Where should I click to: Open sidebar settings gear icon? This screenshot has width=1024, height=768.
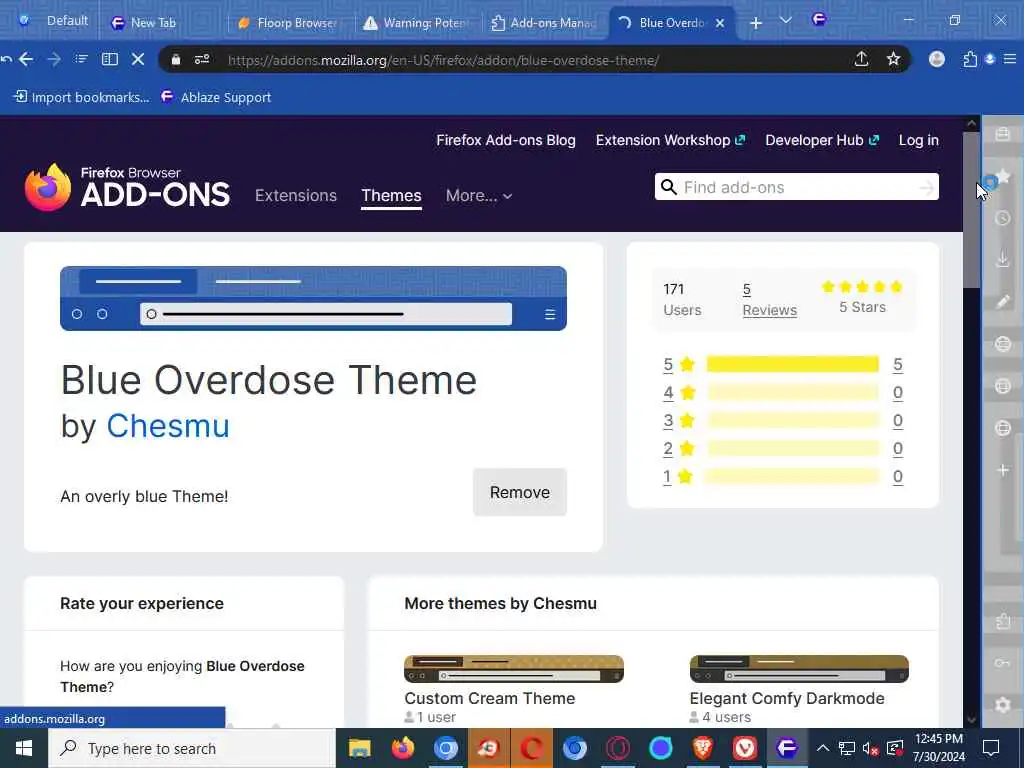point(1003,705)
